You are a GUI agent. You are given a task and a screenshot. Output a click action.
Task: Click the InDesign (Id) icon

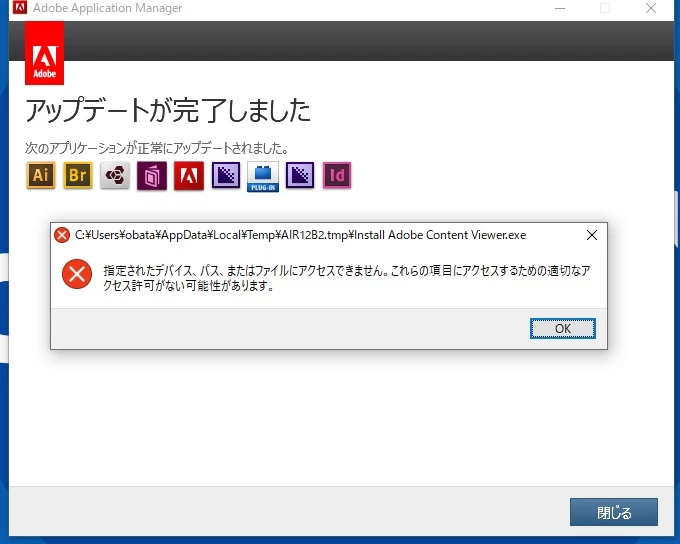pos(337,175)
